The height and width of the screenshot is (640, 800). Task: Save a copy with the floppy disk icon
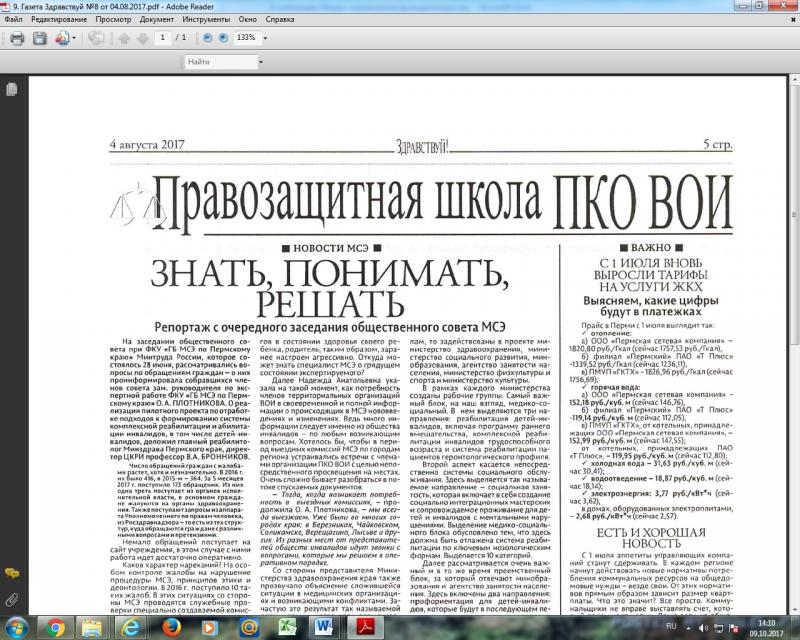(40, 38)
